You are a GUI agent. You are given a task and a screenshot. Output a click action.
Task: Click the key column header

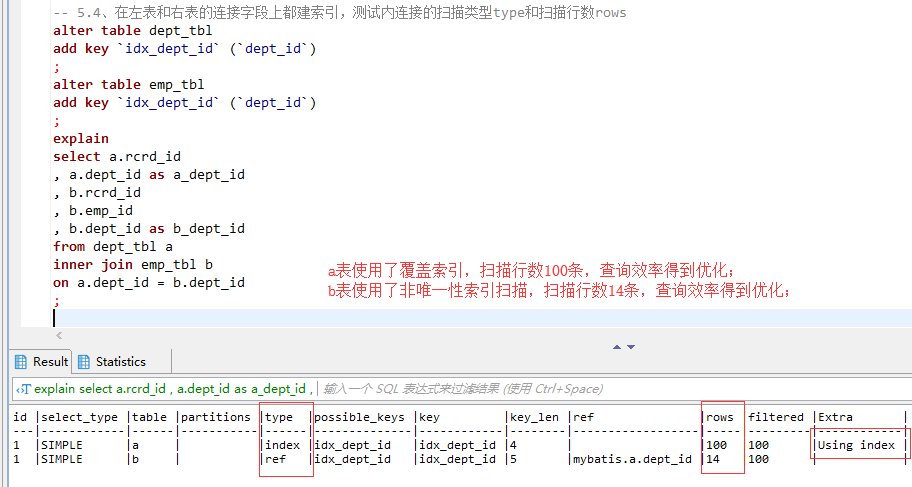point(429,417)
